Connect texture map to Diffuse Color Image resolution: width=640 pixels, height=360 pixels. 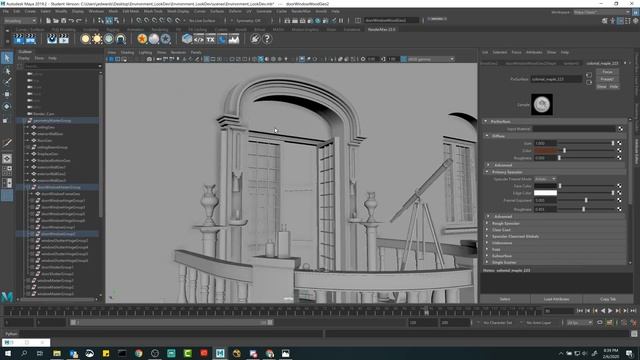coord(619,151)
